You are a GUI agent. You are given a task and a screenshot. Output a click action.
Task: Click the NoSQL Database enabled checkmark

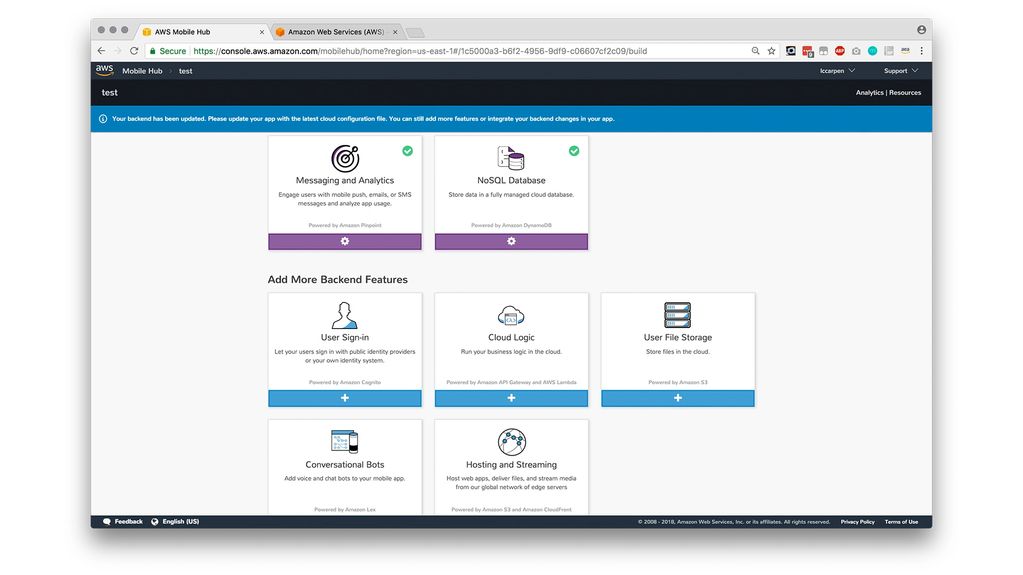574,151
